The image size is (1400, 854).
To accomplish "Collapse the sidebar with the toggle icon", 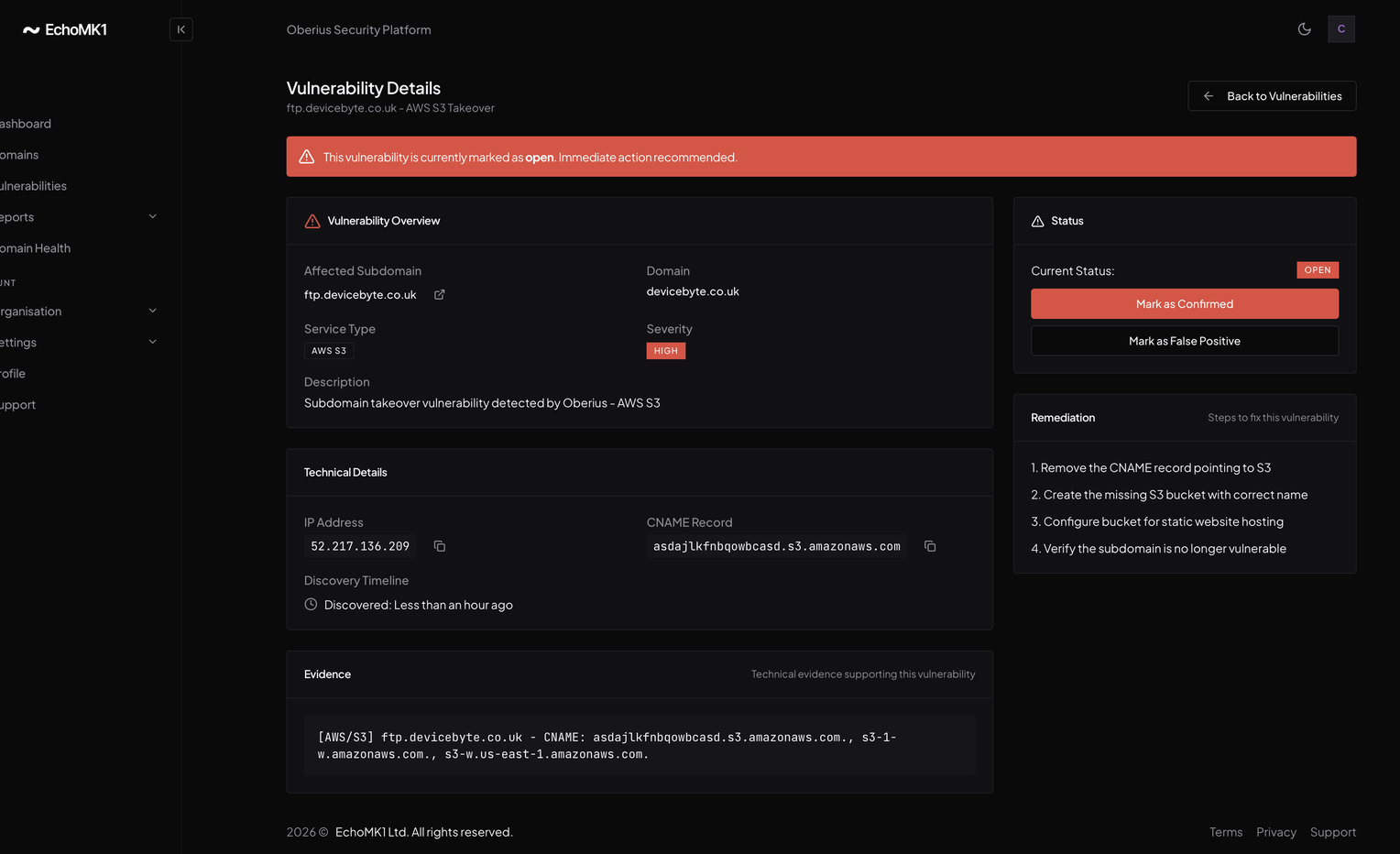I will 181,29.
